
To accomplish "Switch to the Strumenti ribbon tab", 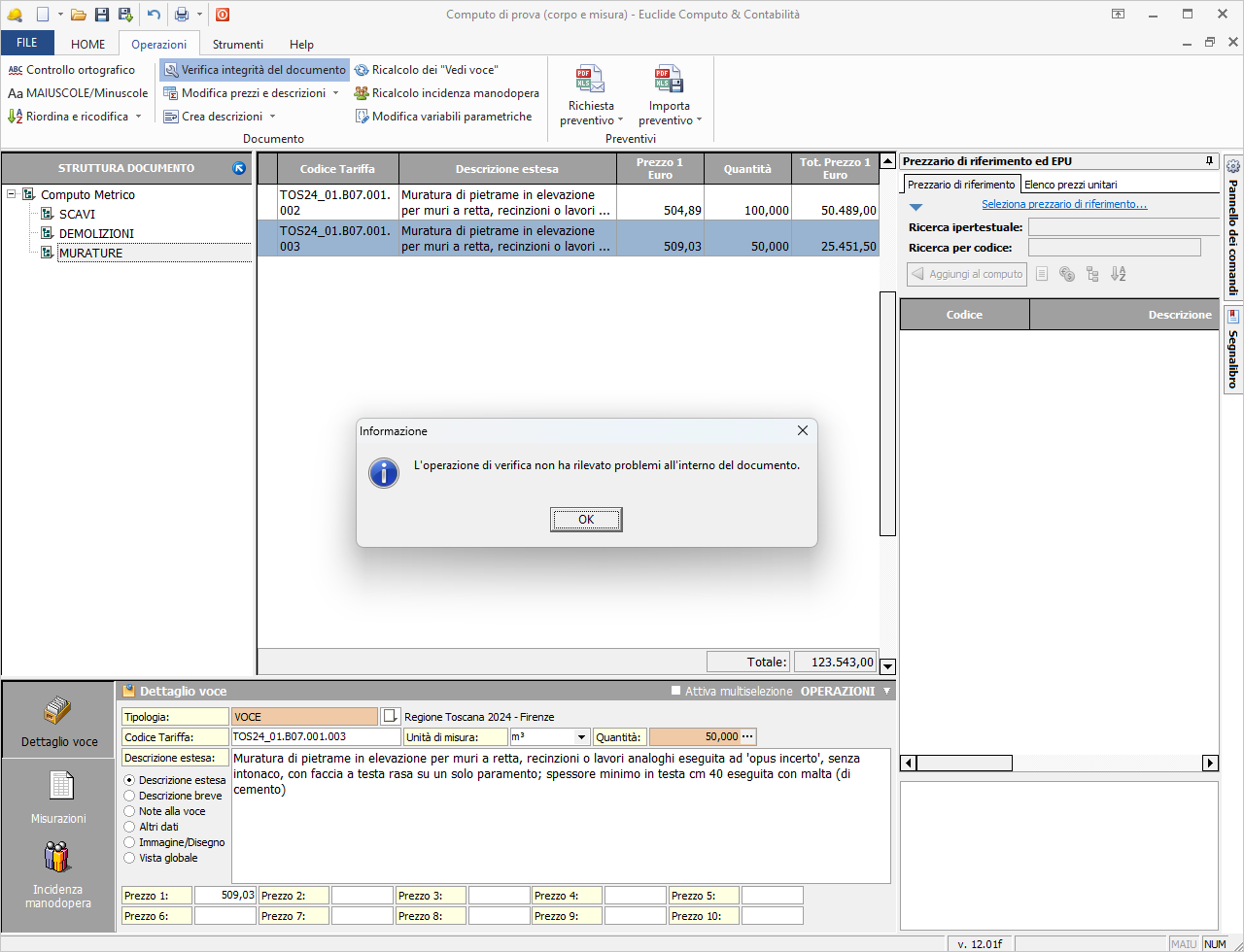I will click(x=238, y=45).
